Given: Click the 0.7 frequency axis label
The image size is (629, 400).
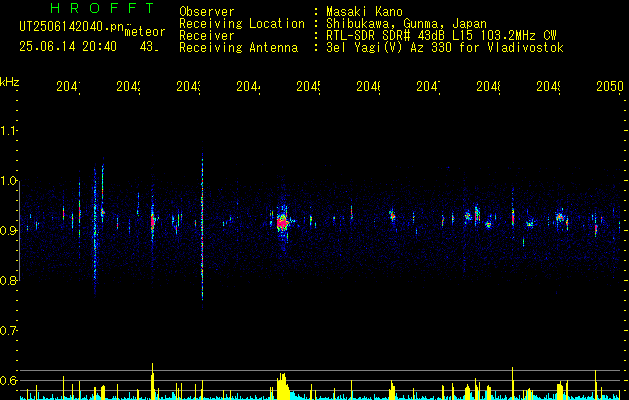Looking at the screenshot, I should (x=8, y=331).
